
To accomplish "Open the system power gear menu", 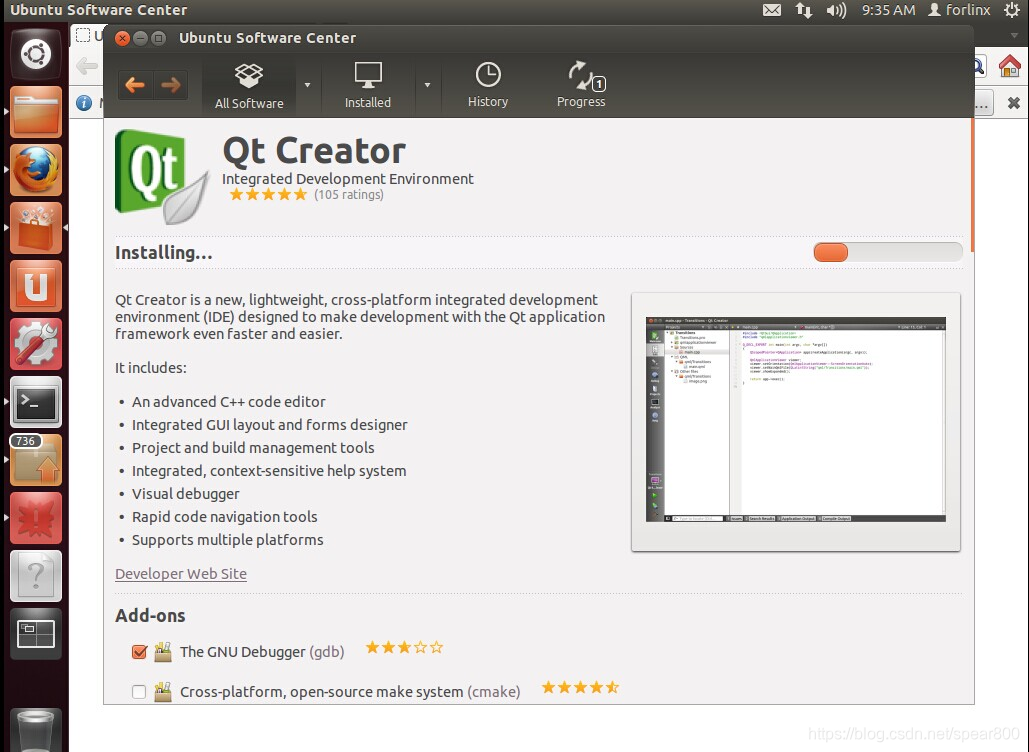I will click(1011, 10).
